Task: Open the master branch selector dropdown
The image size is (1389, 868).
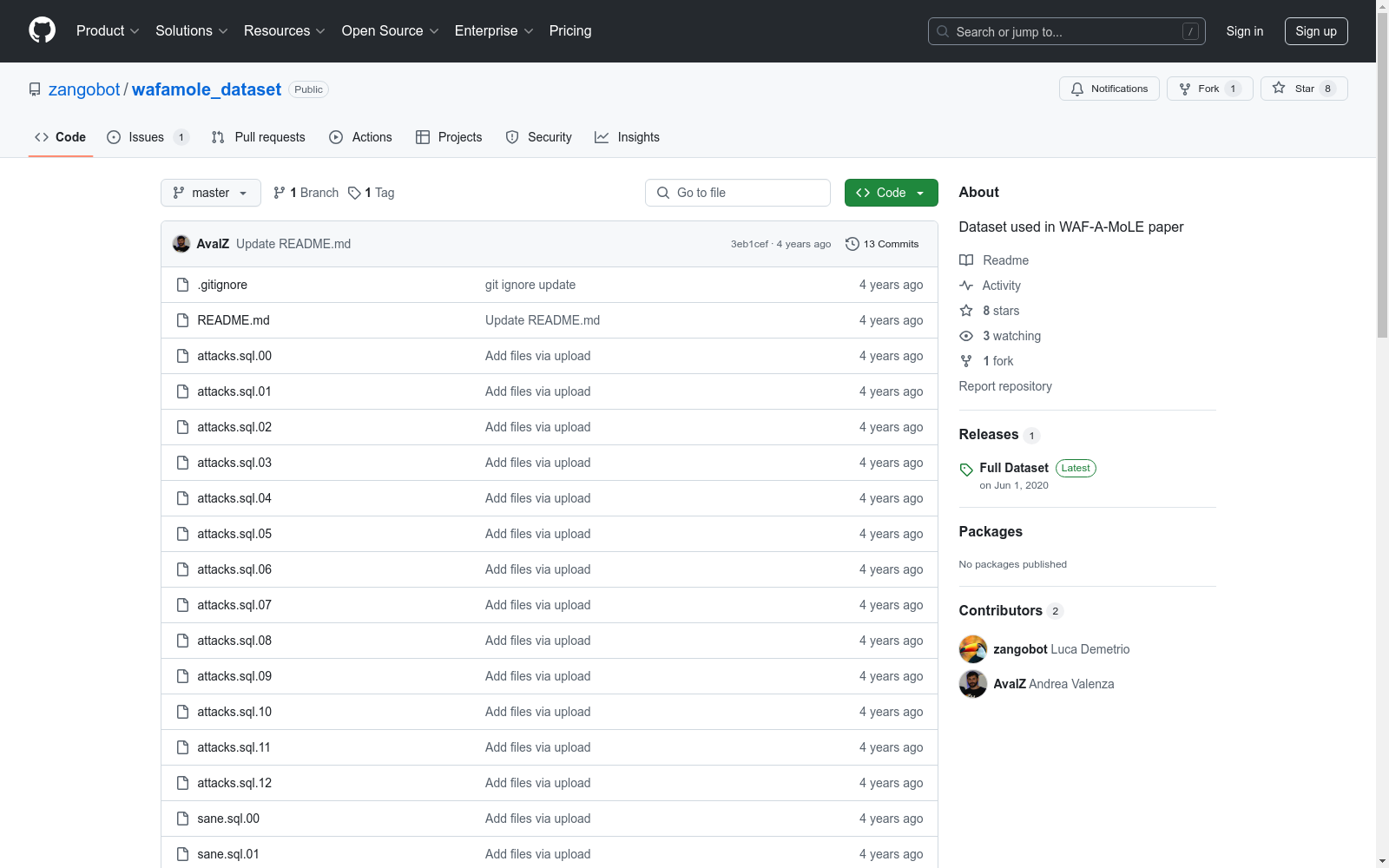Action: coord(211,193)
